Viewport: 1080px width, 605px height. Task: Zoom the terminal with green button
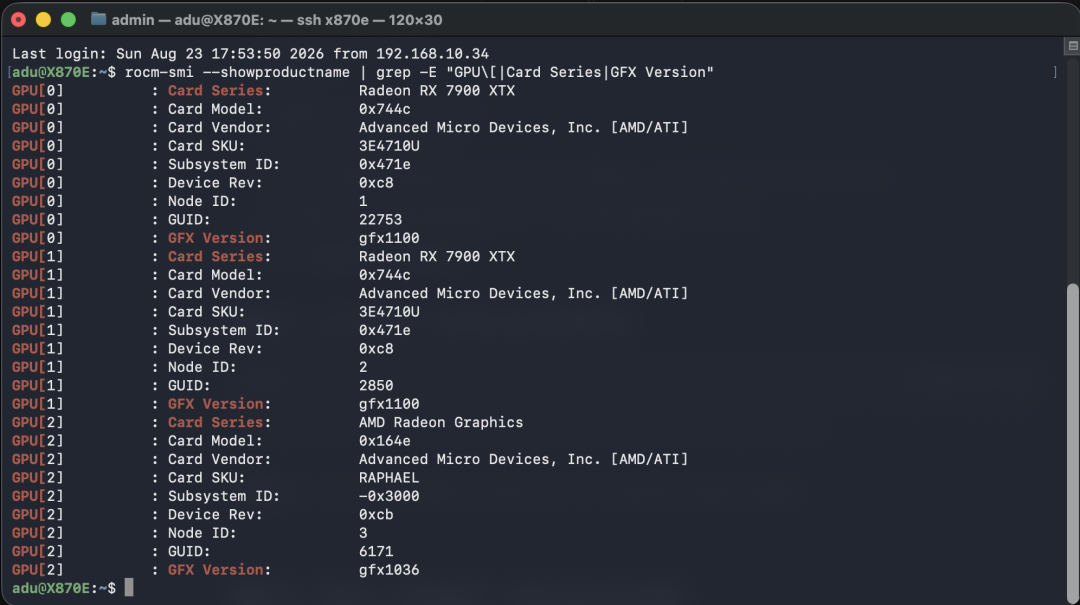[x=68, y=20]
